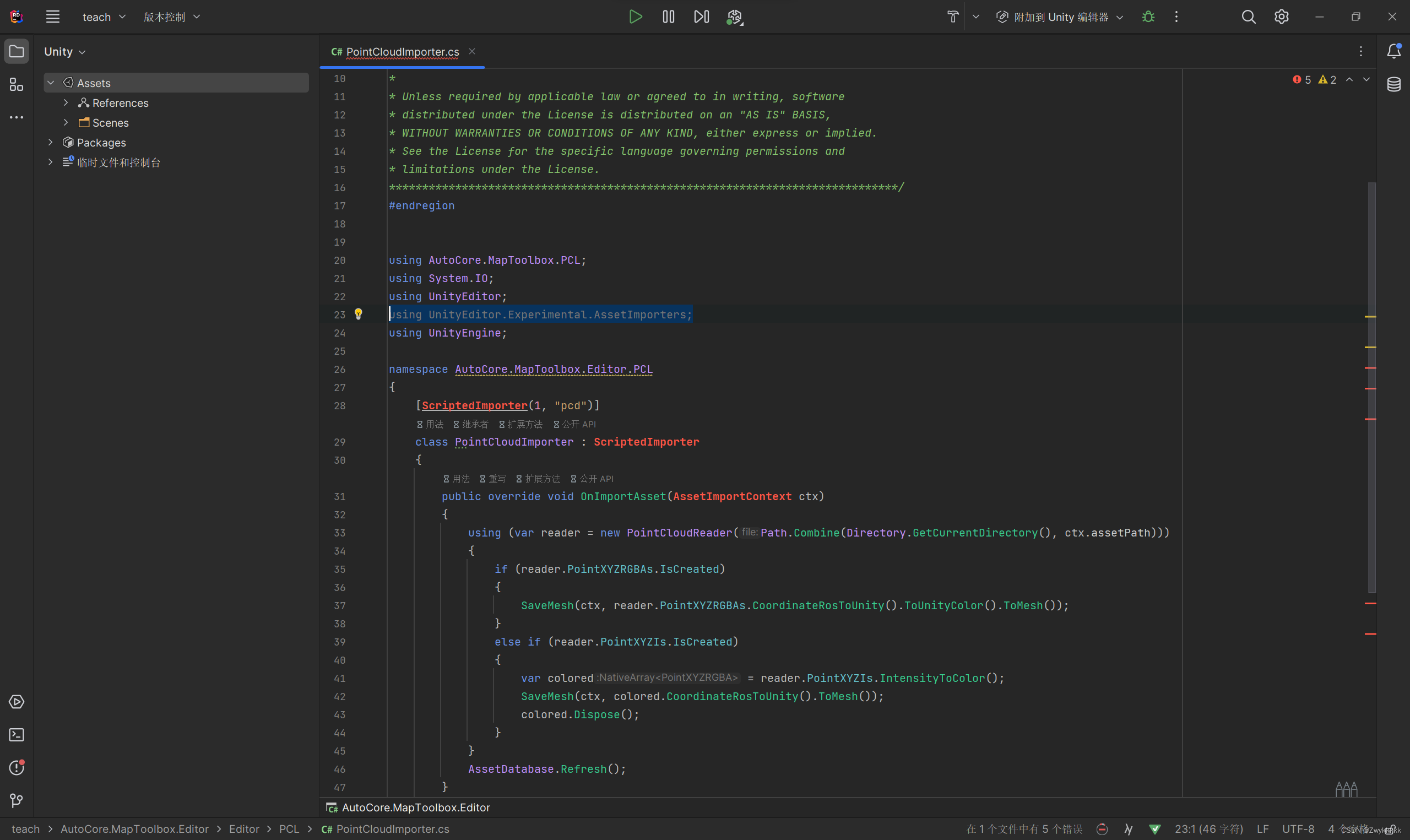Expand the Packages node

[50, 142]
